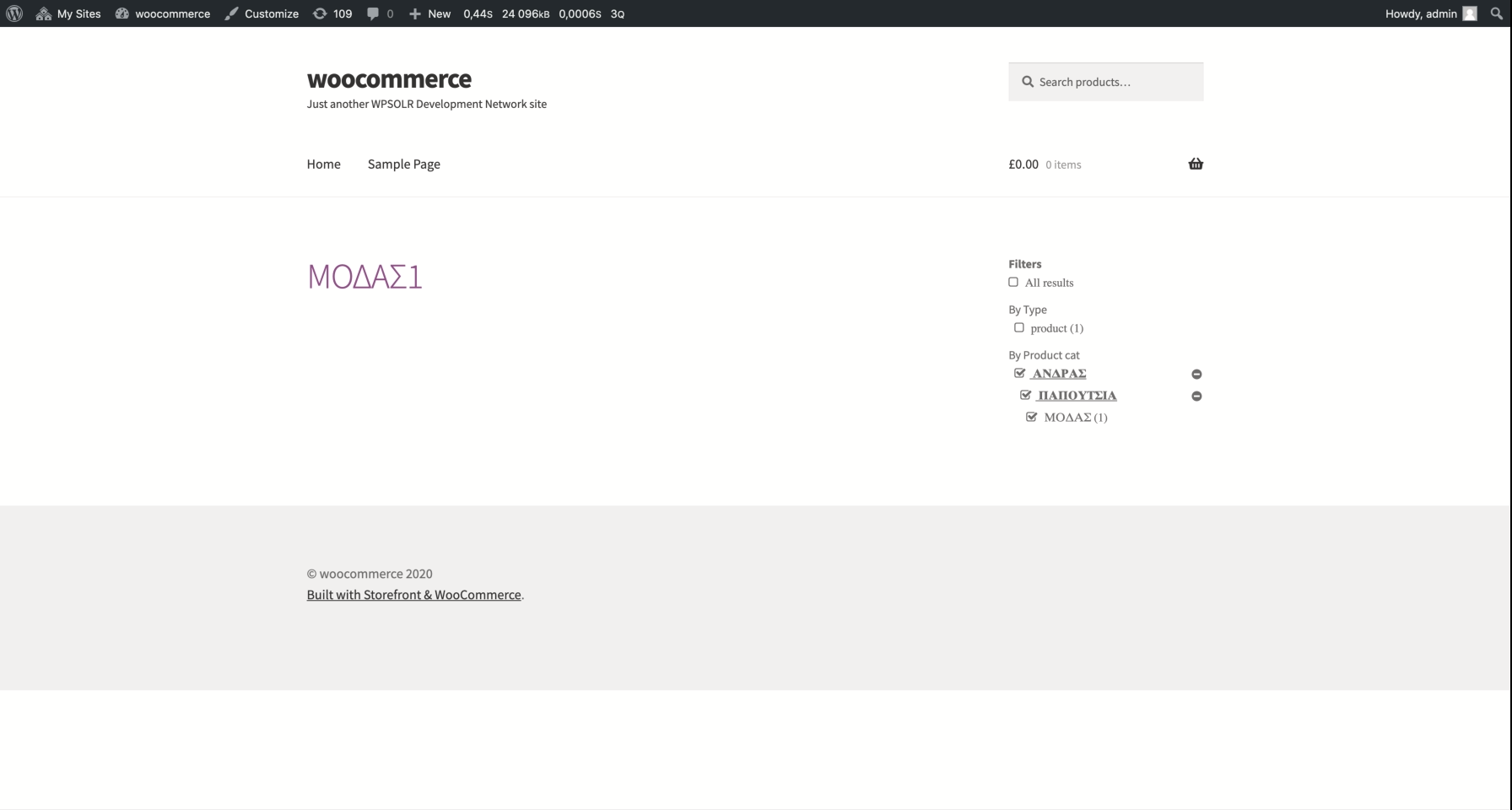Uncheck the ΑΝΔΡΑΣ category checkbox
The image size is (1512, 810).
[1019, 373]
